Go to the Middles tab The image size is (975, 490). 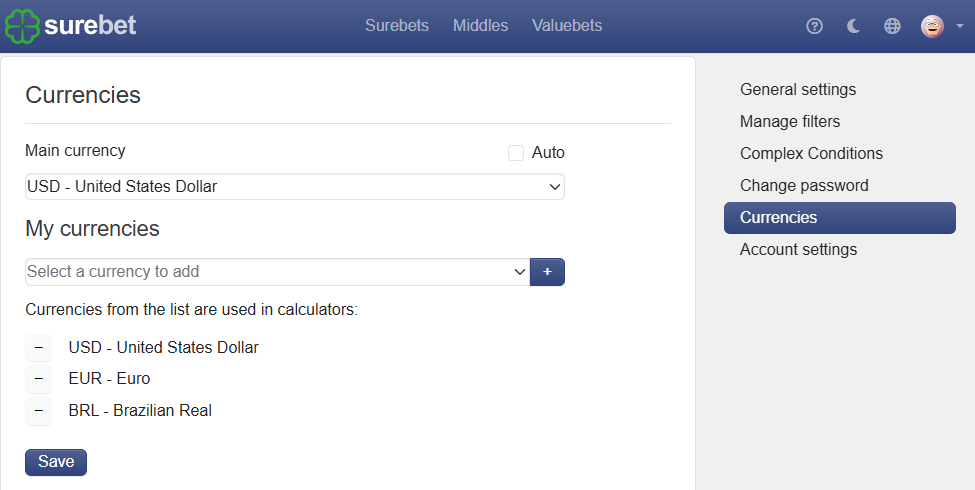(480, 25)
